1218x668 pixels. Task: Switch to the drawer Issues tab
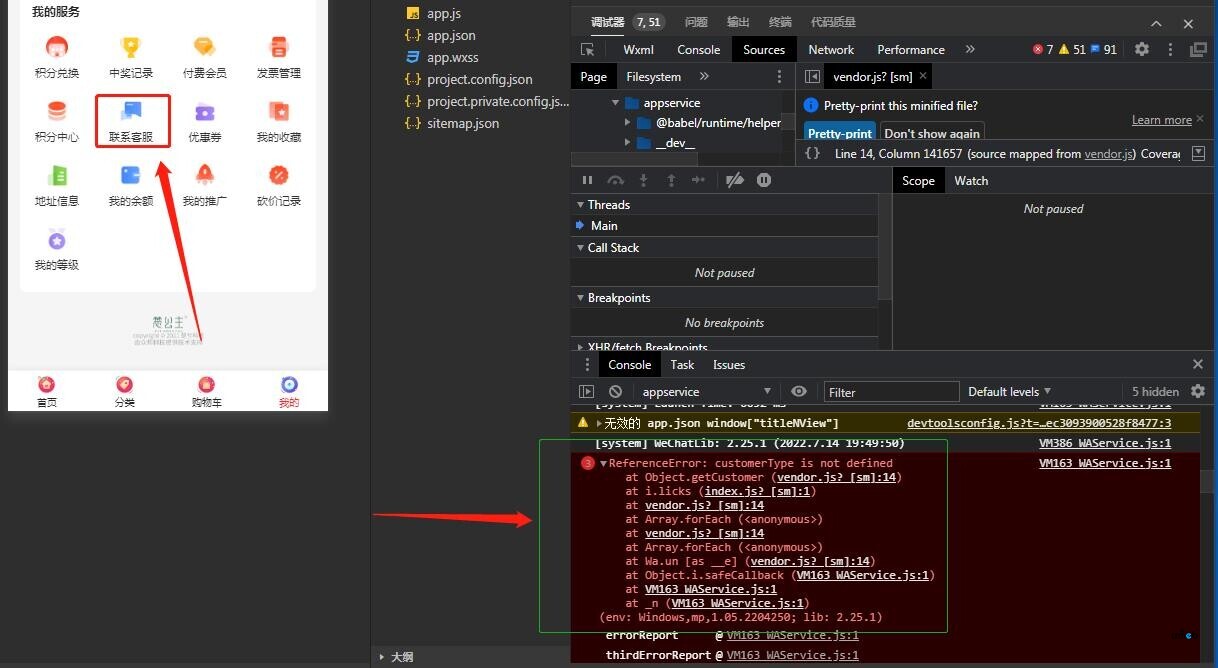coord(729,365)
